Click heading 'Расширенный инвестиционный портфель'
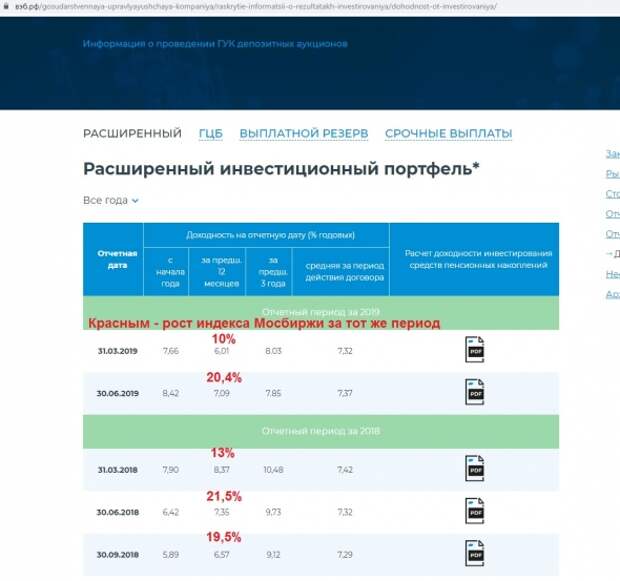 click(x=281, y=169)
